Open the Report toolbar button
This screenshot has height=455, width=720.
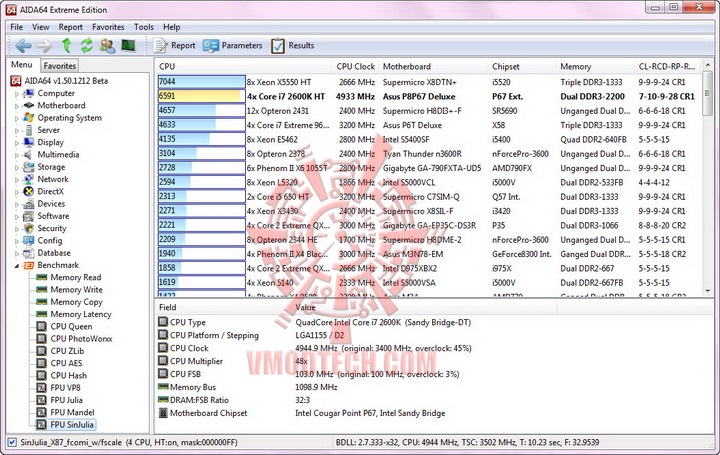tap(174, 45)
